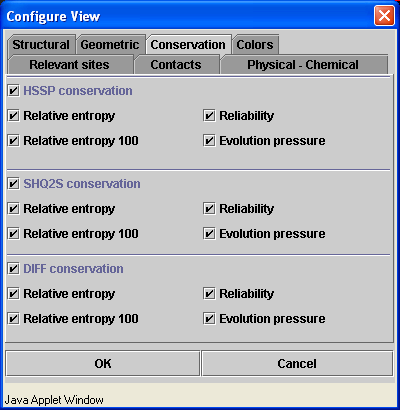Screen dimensions: 400x410
Task: Switch to the Structural tab
Action: pyautogui.click(x=41, y=44)
